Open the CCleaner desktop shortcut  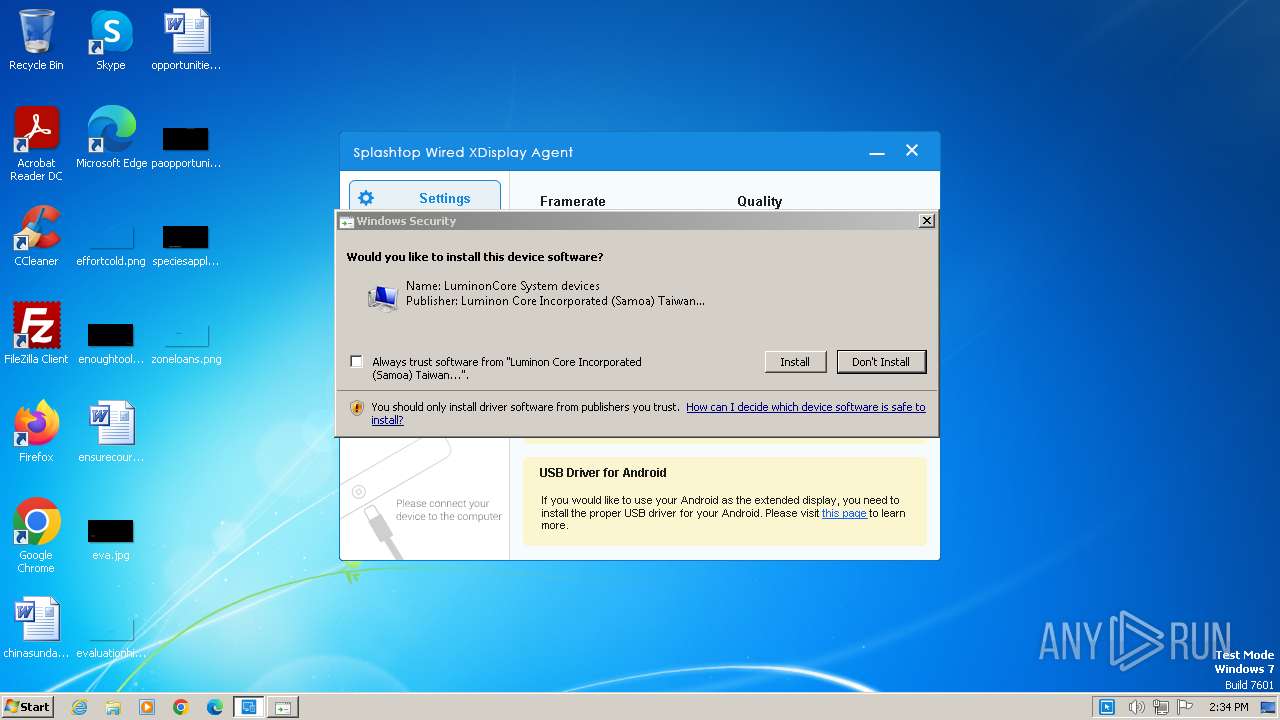(x=36, y=236)
